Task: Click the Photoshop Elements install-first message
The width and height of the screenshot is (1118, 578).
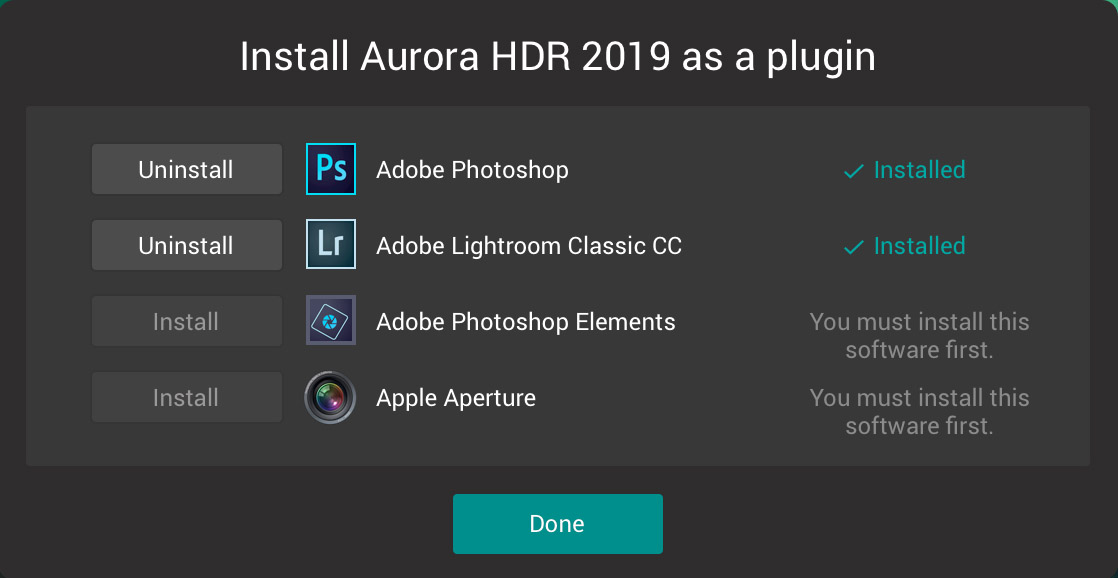Action: (919, 336)
